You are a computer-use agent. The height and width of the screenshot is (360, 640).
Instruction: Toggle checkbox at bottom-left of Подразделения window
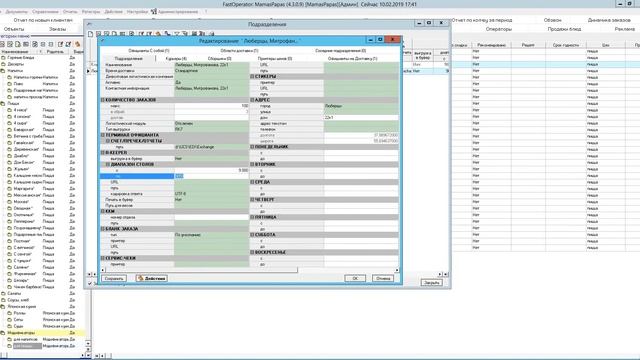coord(90,283)
